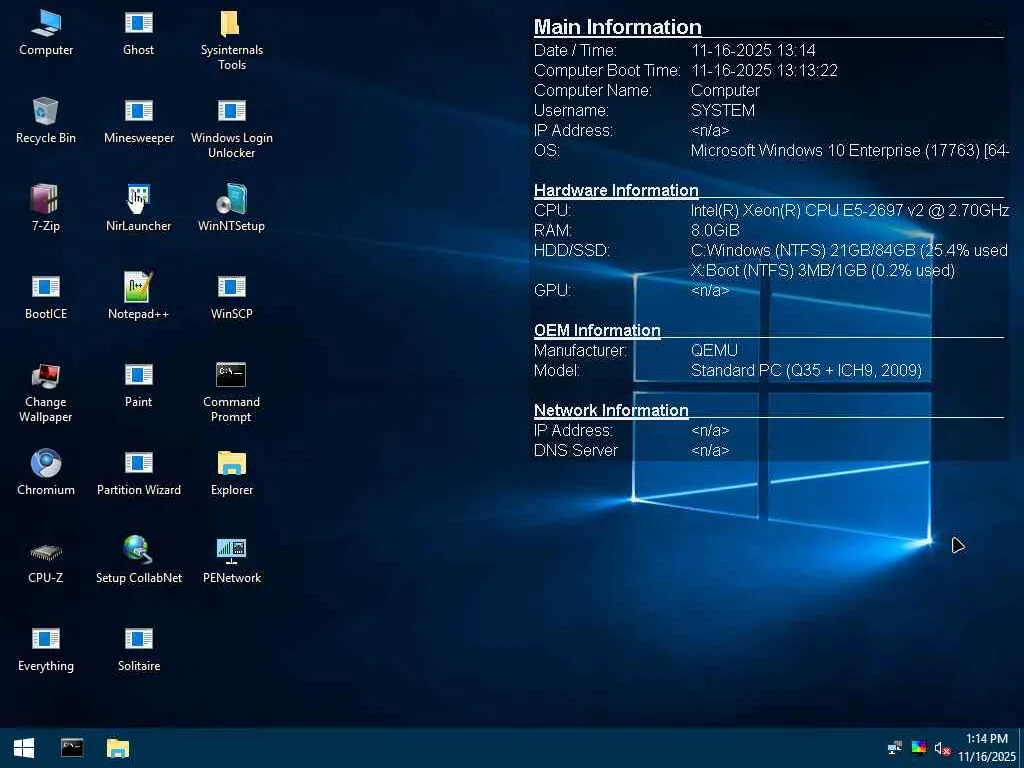This screenshot has width=1024, height=768.
Task: Select Windows Login Unlocker shortcut
Action: [x=232, y=127]
